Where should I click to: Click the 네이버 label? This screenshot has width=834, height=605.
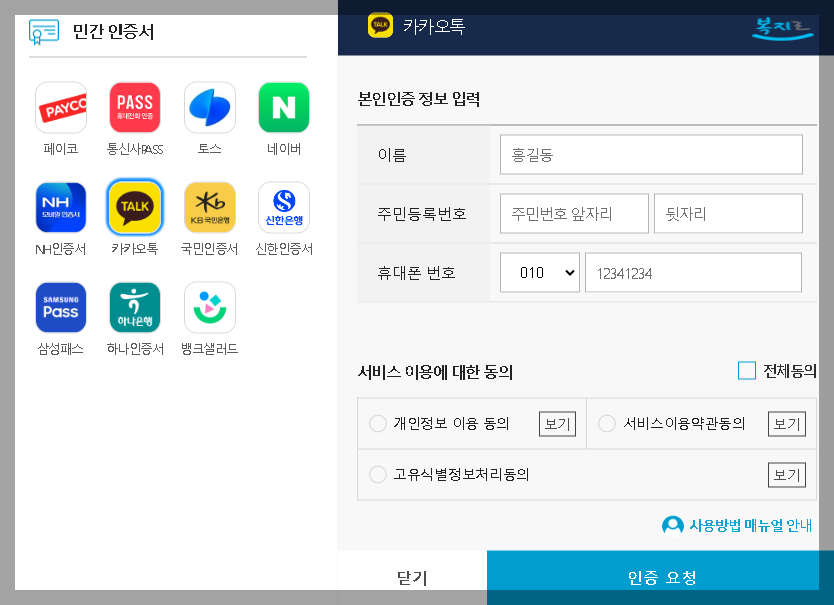pos(284,149)
